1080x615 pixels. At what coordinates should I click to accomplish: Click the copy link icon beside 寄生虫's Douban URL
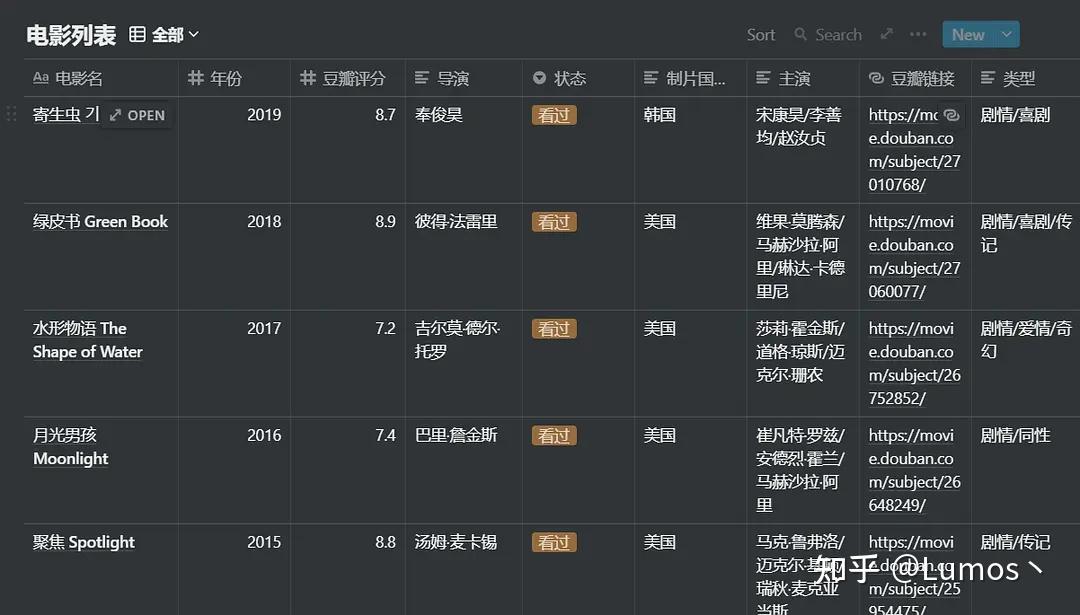point(951,115)
